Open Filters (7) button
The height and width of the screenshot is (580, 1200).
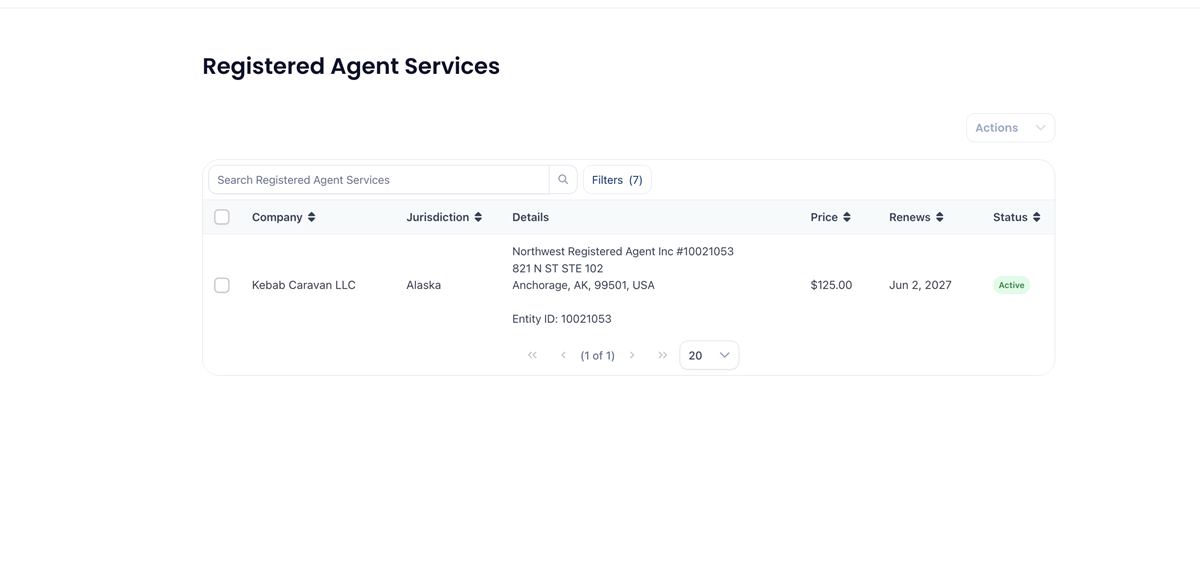pyautogui.click(x=617, y=180)
